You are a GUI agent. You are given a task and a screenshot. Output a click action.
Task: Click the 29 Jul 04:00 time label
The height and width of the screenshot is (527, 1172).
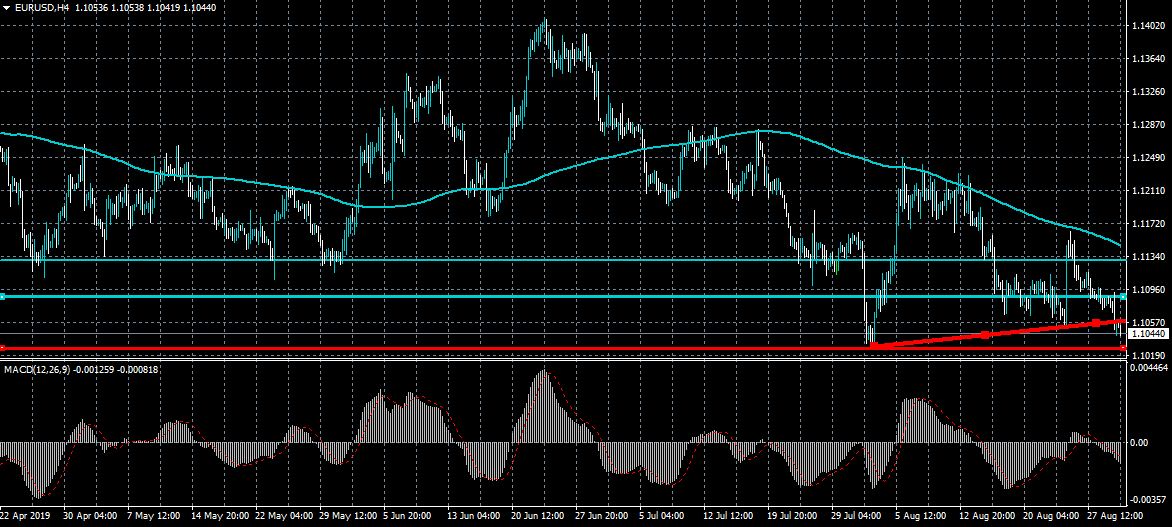click(855, 517)
